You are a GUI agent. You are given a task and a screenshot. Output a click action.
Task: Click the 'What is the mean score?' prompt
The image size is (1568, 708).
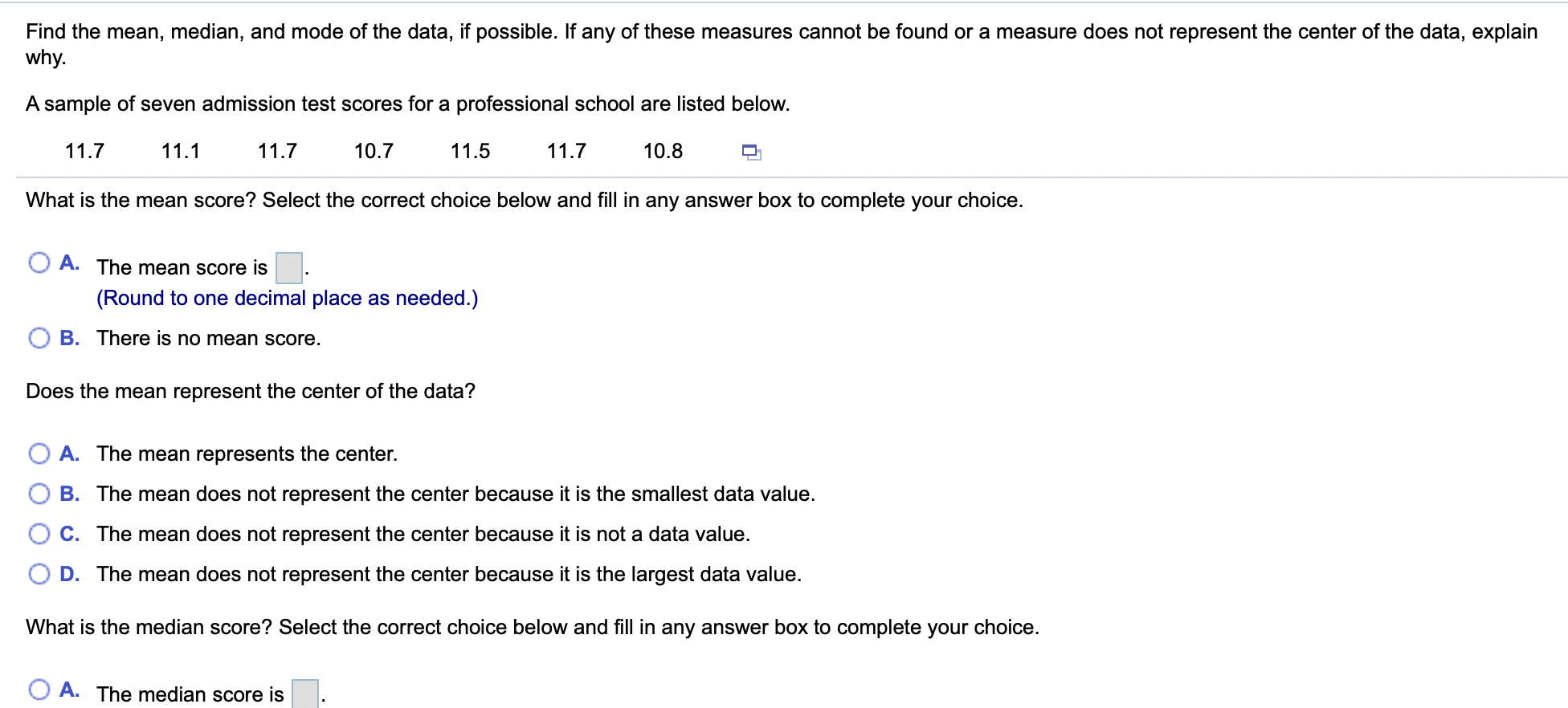pyautogui.click(x=523, y=200)
